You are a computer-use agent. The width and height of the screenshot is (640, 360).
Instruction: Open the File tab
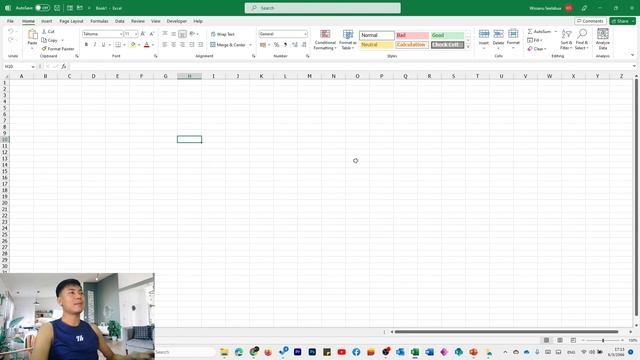[10, 21]
